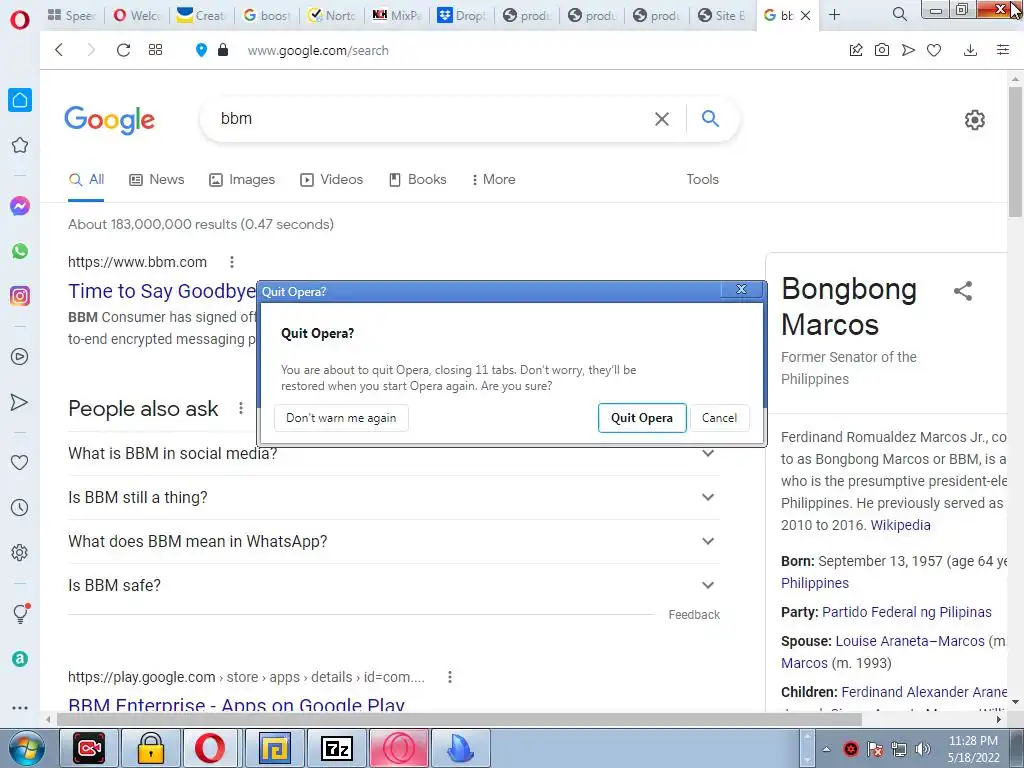Switch to the Dropbox browser tab
Image resolution: width=1024 pixels, height=768 pixels.
pos(462,15)
